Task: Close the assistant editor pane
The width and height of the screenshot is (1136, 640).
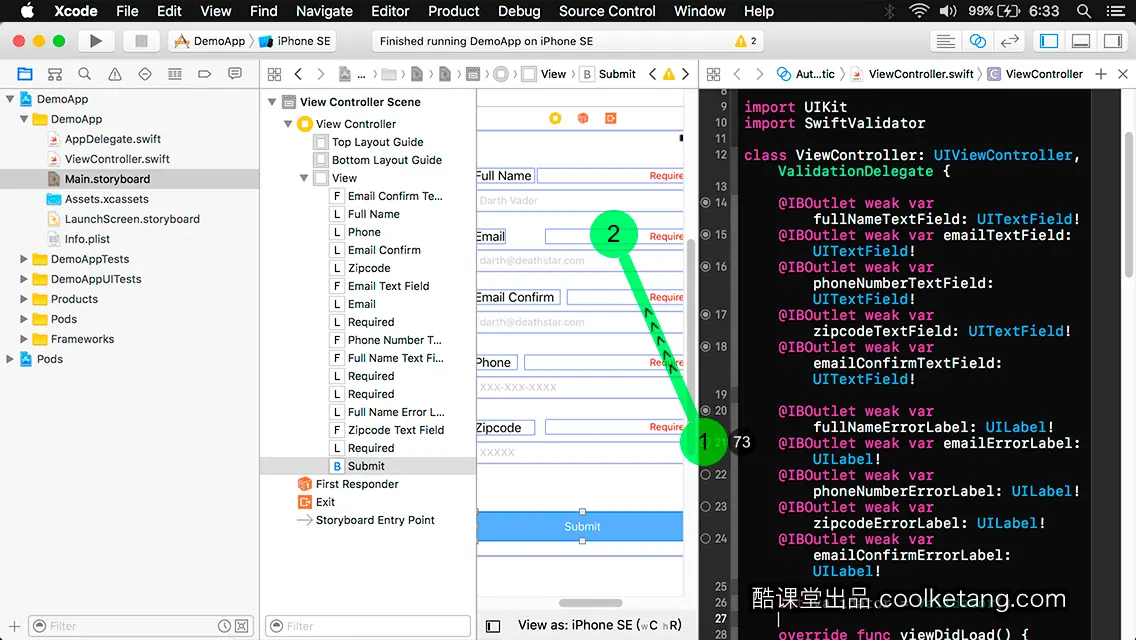Action: (1123, 74)
